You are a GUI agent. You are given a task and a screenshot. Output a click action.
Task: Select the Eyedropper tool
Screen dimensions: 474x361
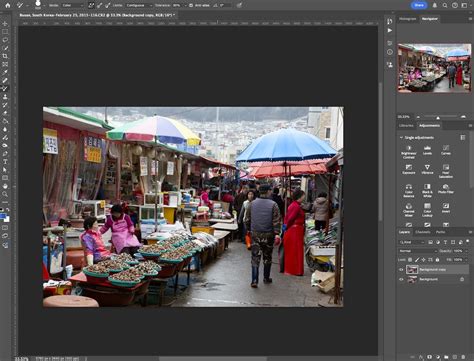click(x=5, y=72)
